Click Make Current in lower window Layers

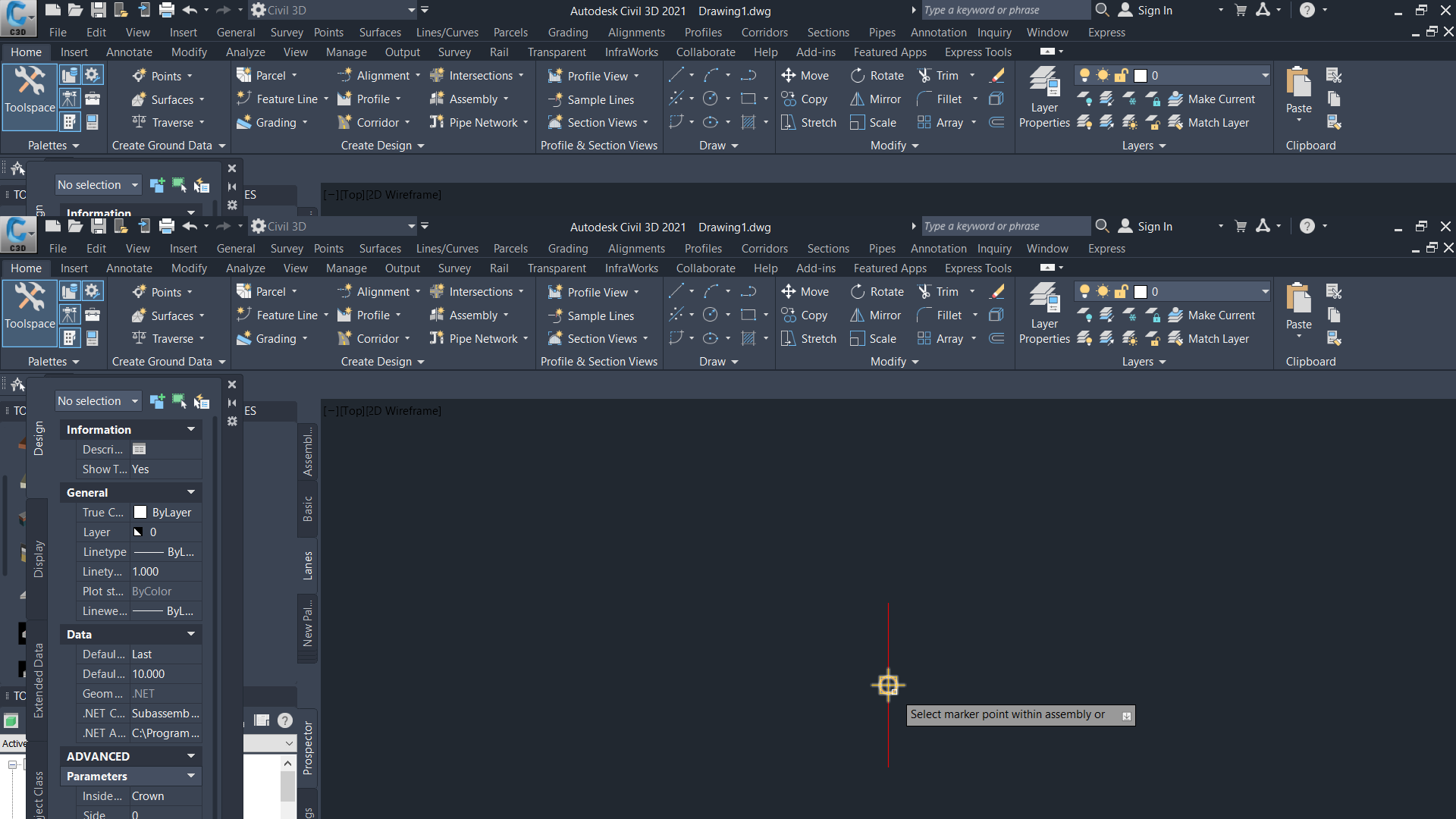pos(1212,315)
